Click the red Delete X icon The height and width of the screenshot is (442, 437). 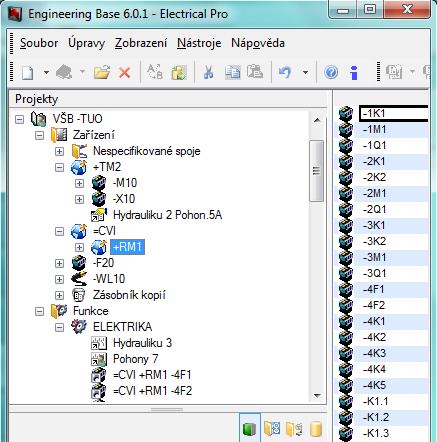tap(125, 72)
